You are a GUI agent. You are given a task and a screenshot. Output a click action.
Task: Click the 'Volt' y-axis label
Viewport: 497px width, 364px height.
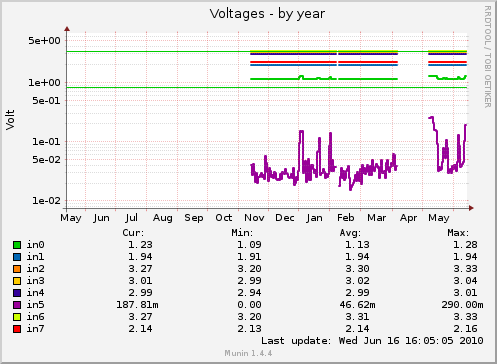[10, 120]
